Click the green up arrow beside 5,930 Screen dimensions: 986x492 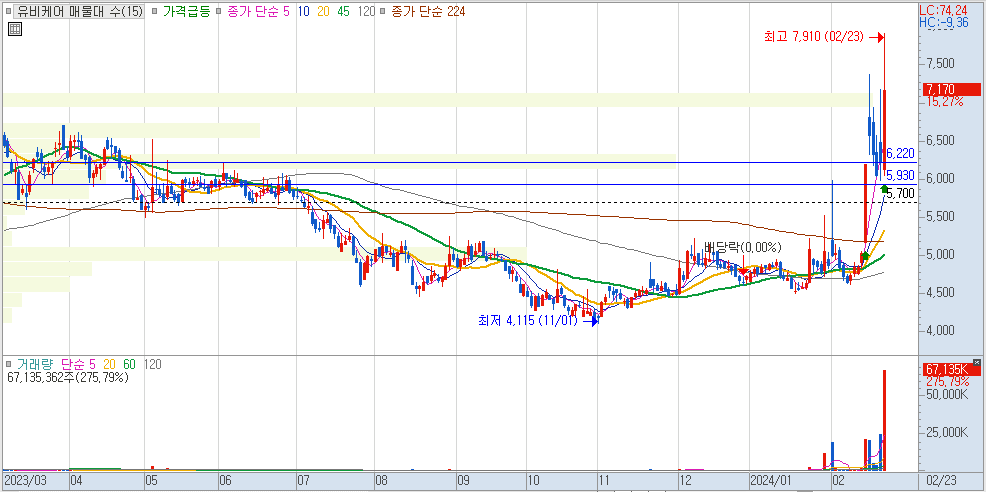pyautogui.click(x=884, y=189)
